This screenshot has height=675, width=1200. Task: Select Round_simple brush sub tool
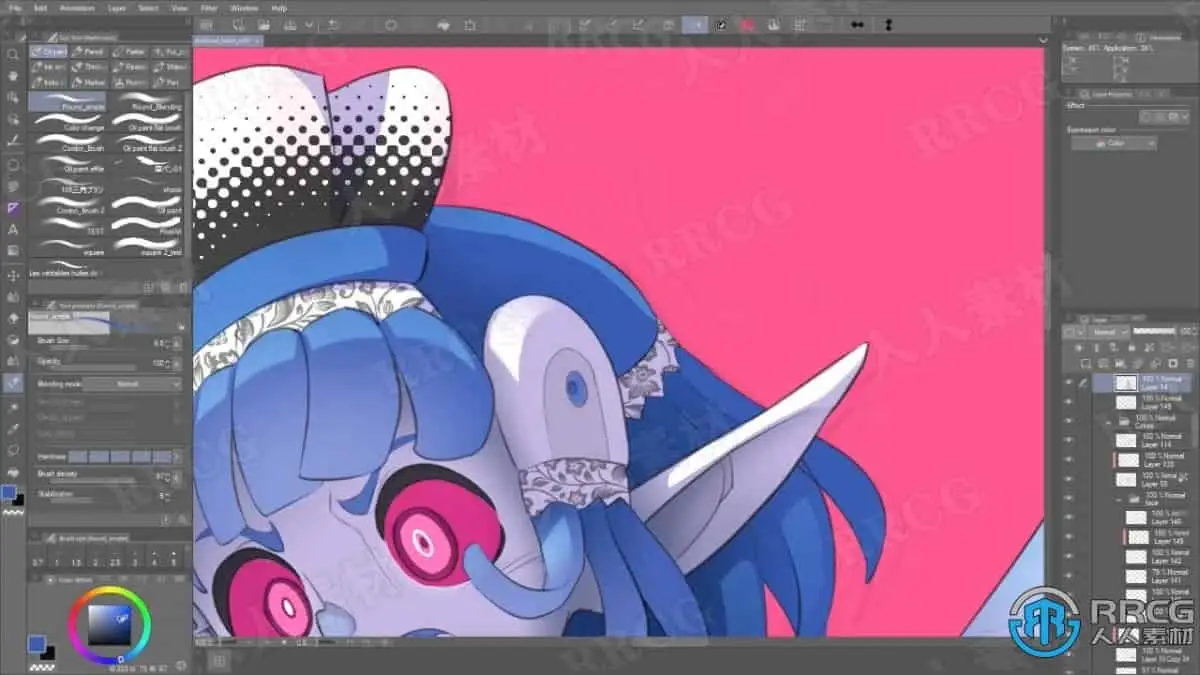pos(67,101)
